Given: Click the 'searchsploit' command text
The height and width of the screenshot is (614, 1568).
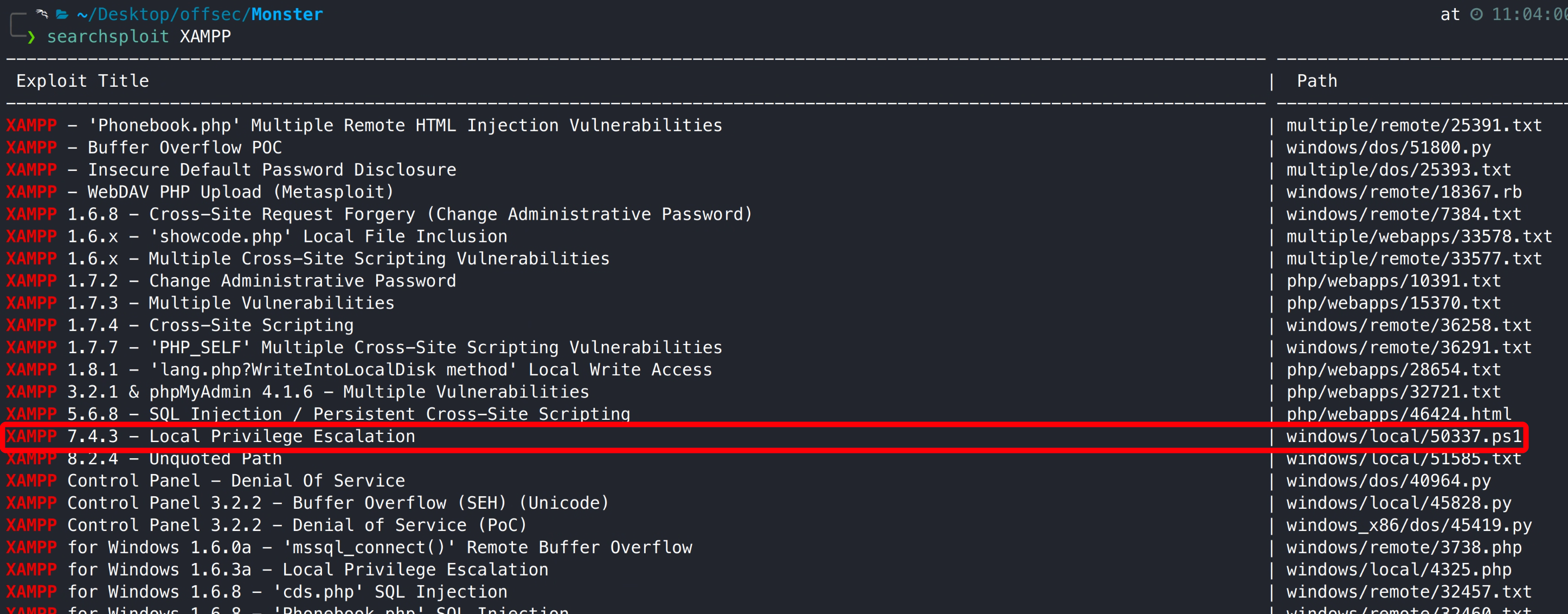Looking at the screenshot, I should (x=108, y=36).
